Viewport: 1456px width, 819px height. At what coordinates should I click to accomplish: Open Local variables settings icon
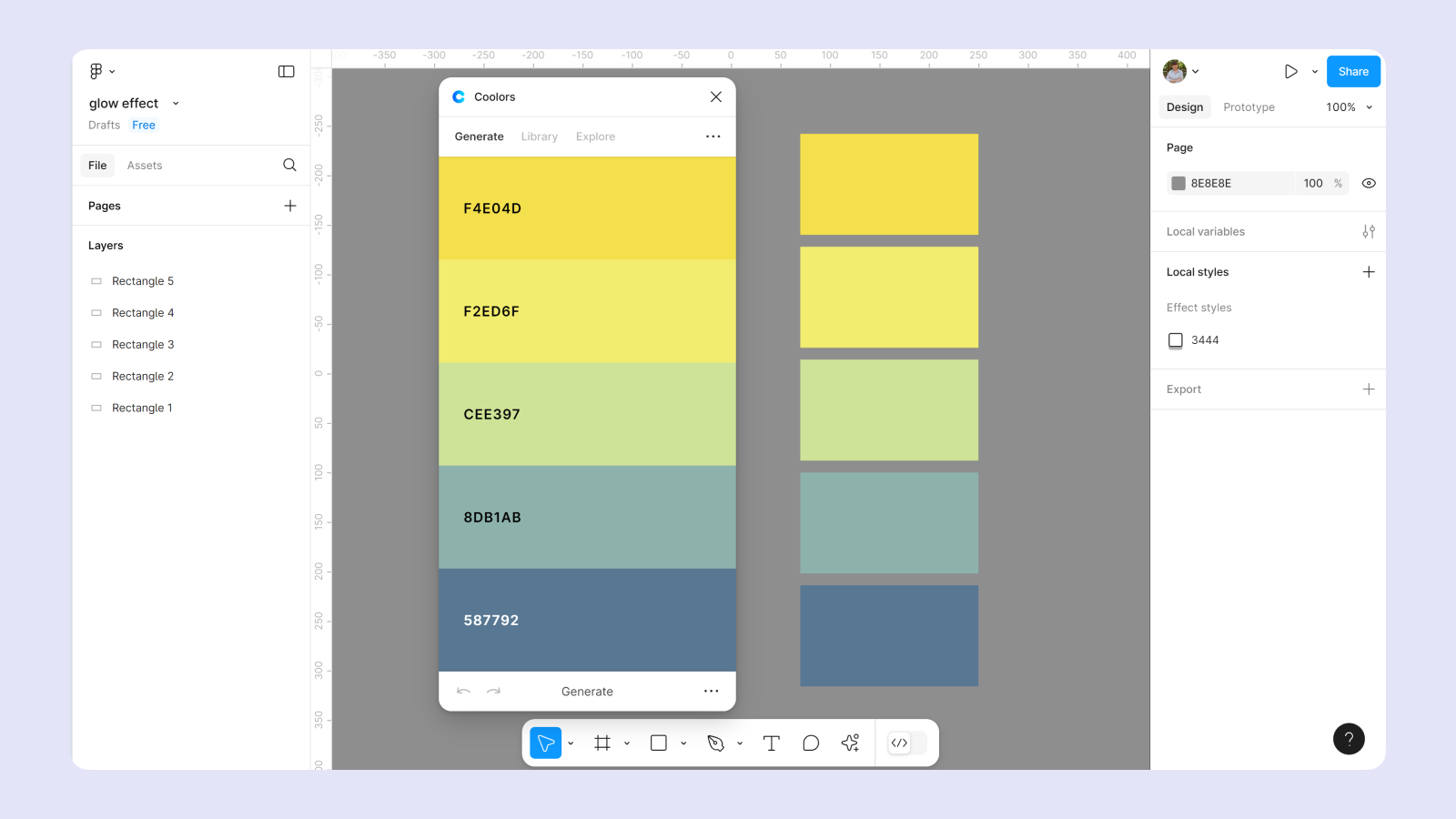click(1368, 232)
